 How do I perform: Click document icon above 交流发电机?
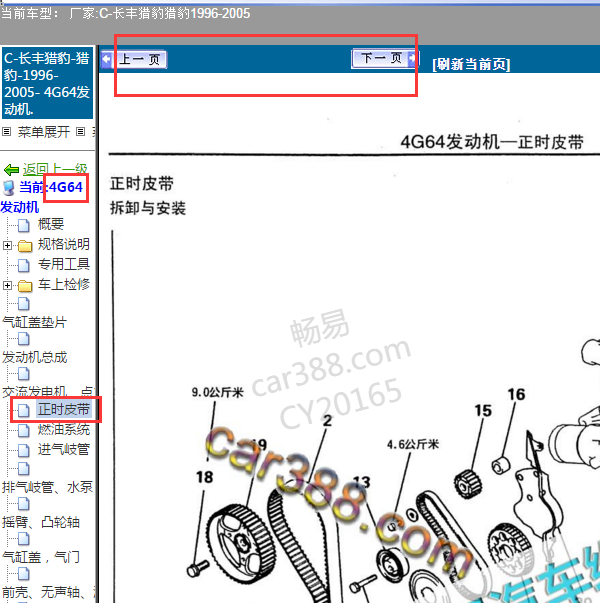(x=24, y=373)
